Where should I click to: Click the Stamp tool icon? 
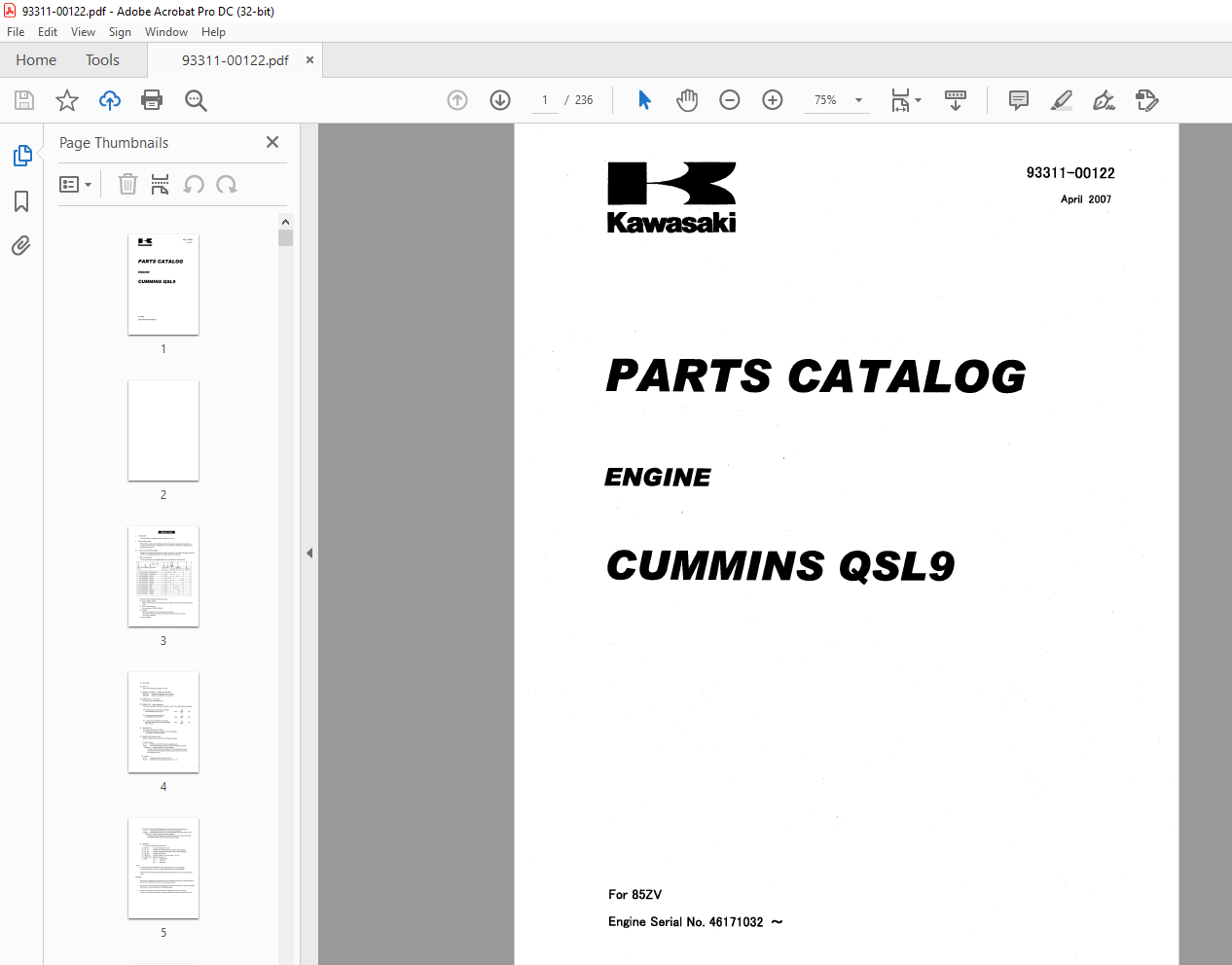(1146, 100)
